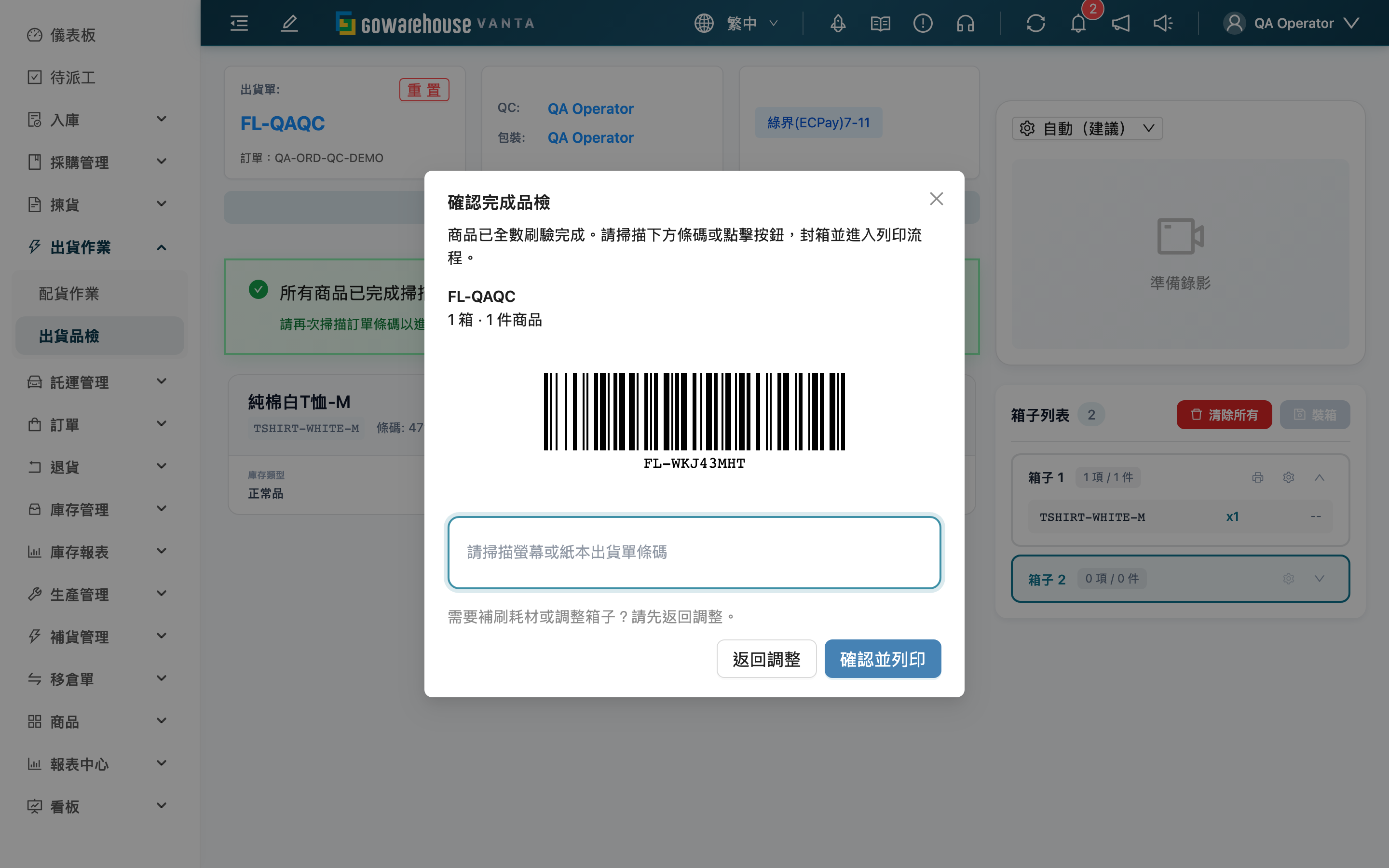The image size is (1389, 868).
Task: Open the book documentation icon
Action: tap(881, 24)
